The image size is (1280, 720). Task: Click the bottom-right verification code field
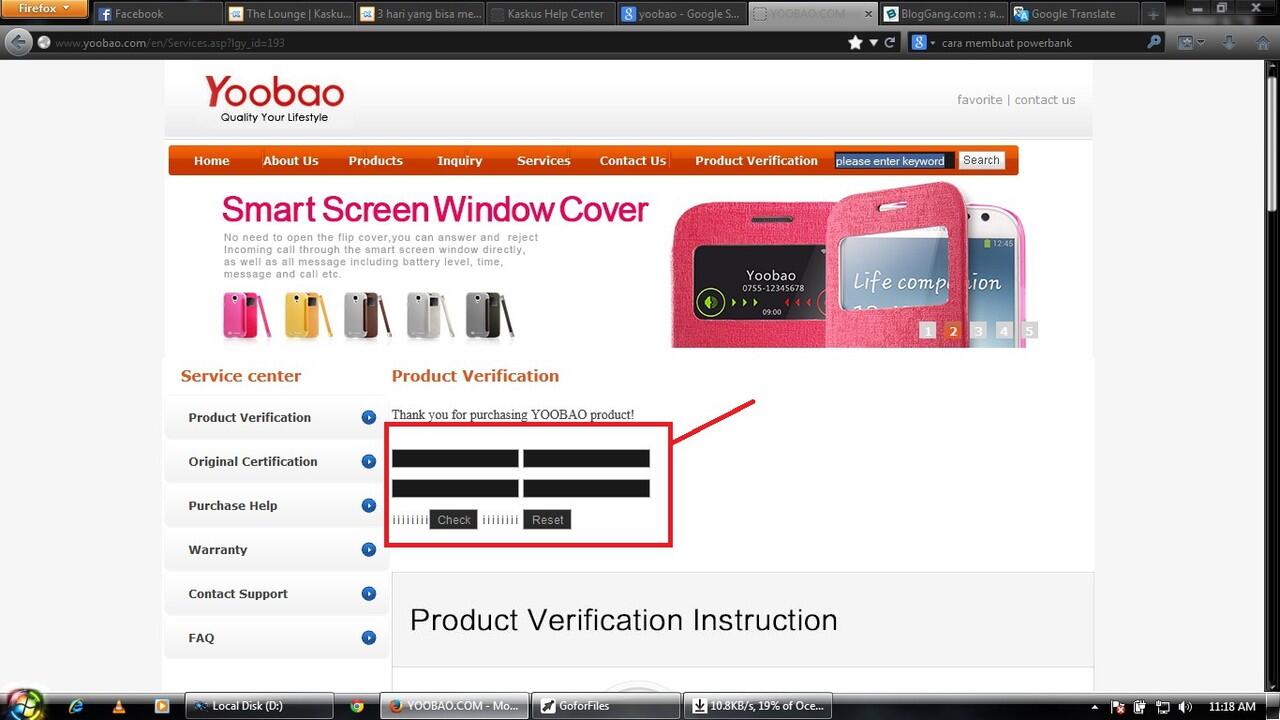[586, 489]
